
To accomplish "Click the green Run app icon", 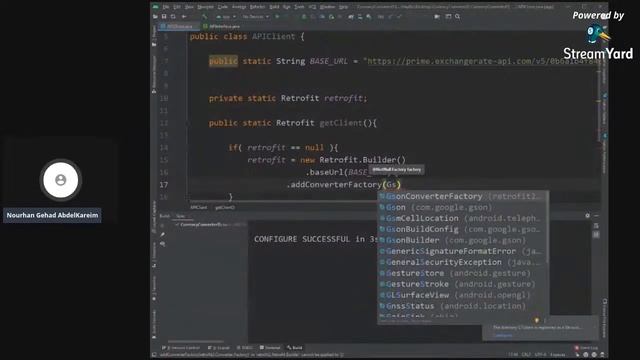I will click(x=277, y=17).
